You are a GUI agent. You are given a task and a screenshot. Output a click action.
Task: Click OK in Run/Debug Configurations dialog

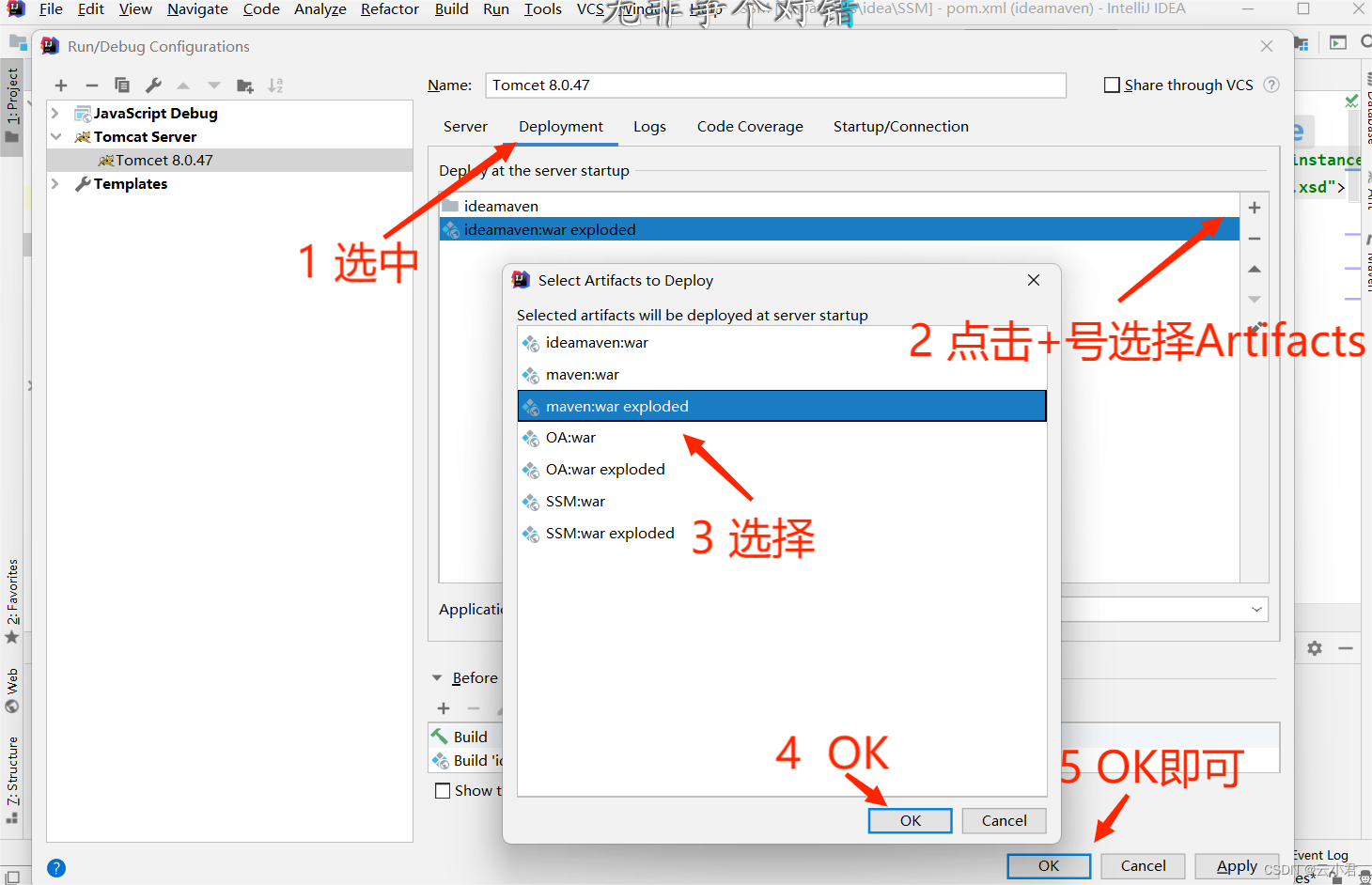point(1049,866)
